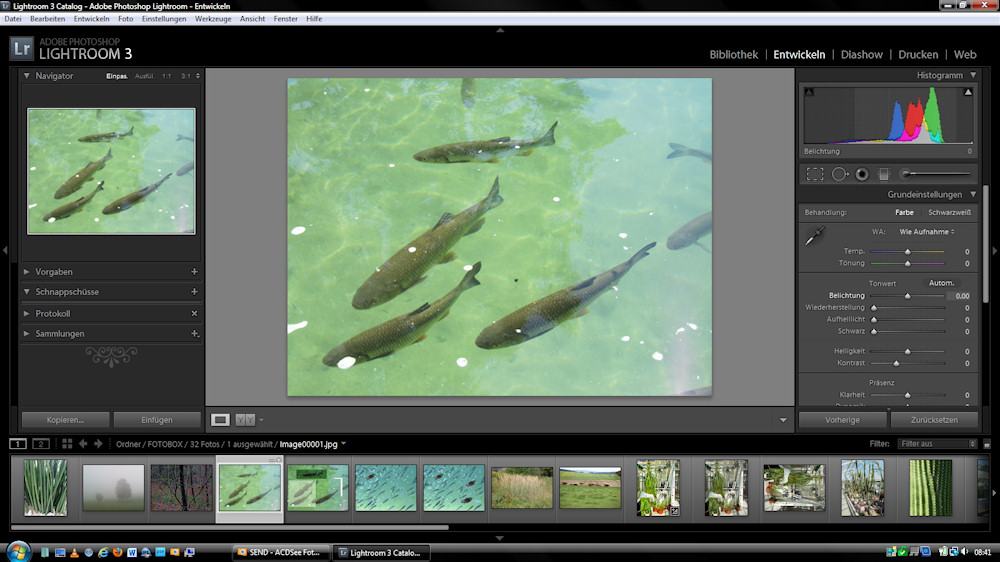The height and width of the screenshot is (562, 1000).
Task: Select the Spot removal tool
Action: [839, 174]
